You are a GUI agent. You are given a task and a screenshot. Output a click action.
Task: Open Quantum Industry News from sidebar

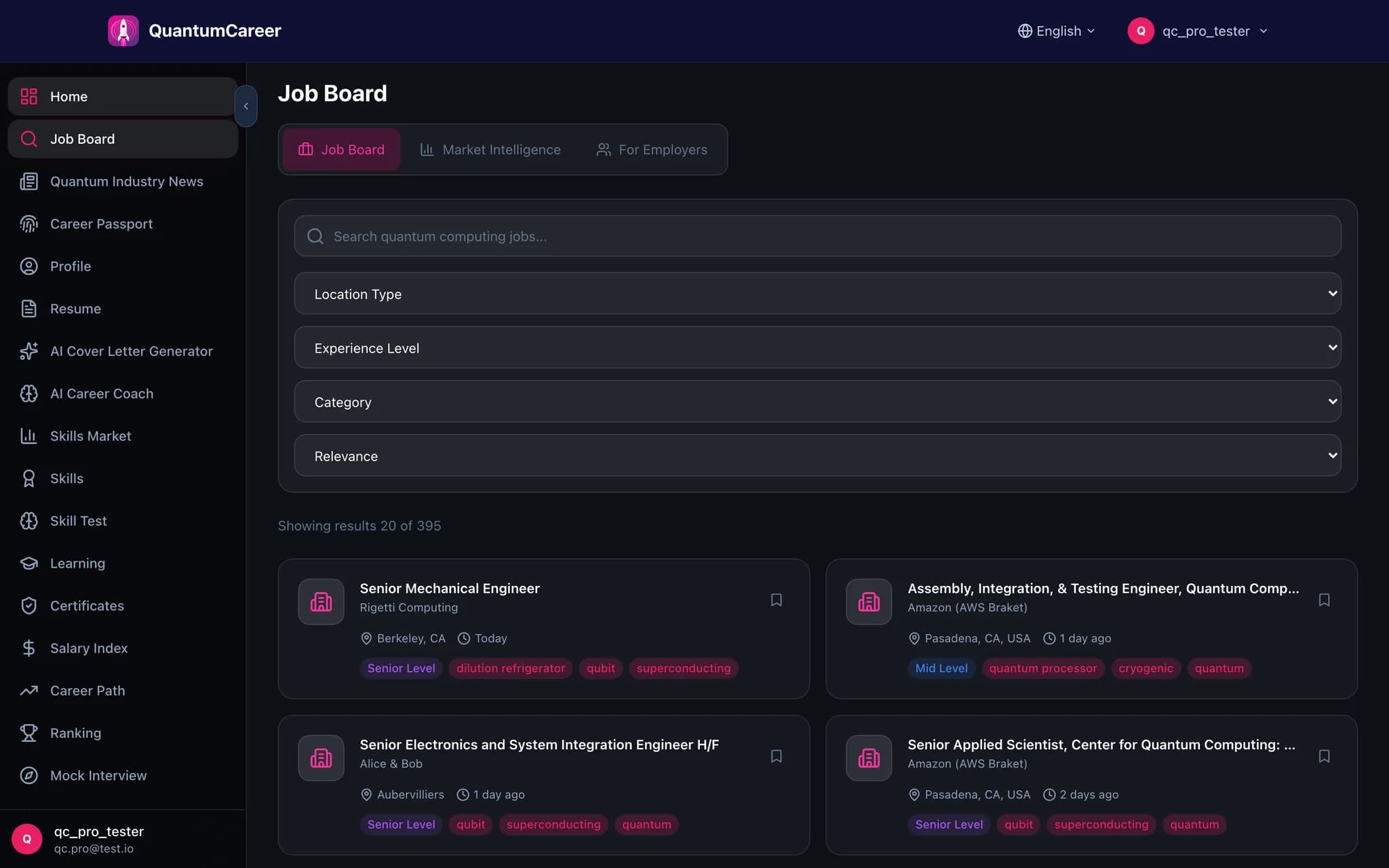(123, 181)
